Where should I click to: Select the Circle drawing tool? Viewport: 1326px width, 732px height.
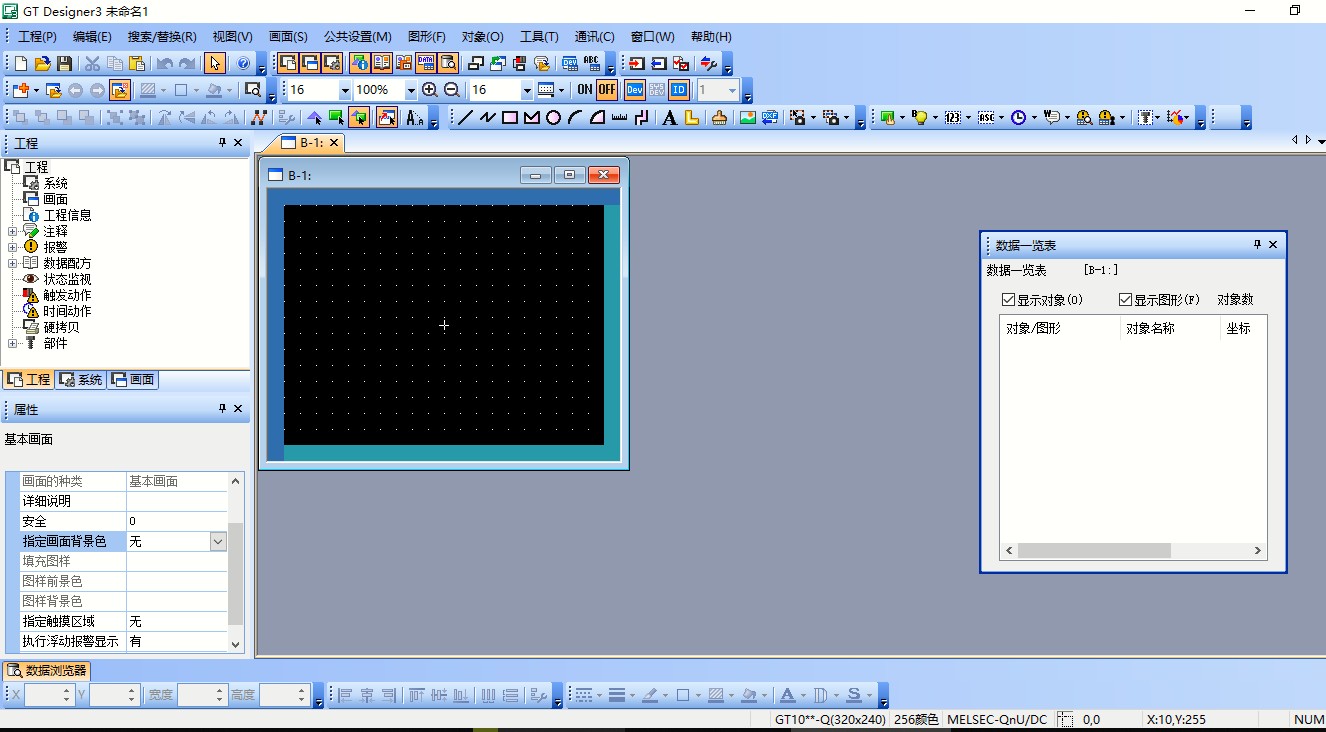[x=553, y=117]
